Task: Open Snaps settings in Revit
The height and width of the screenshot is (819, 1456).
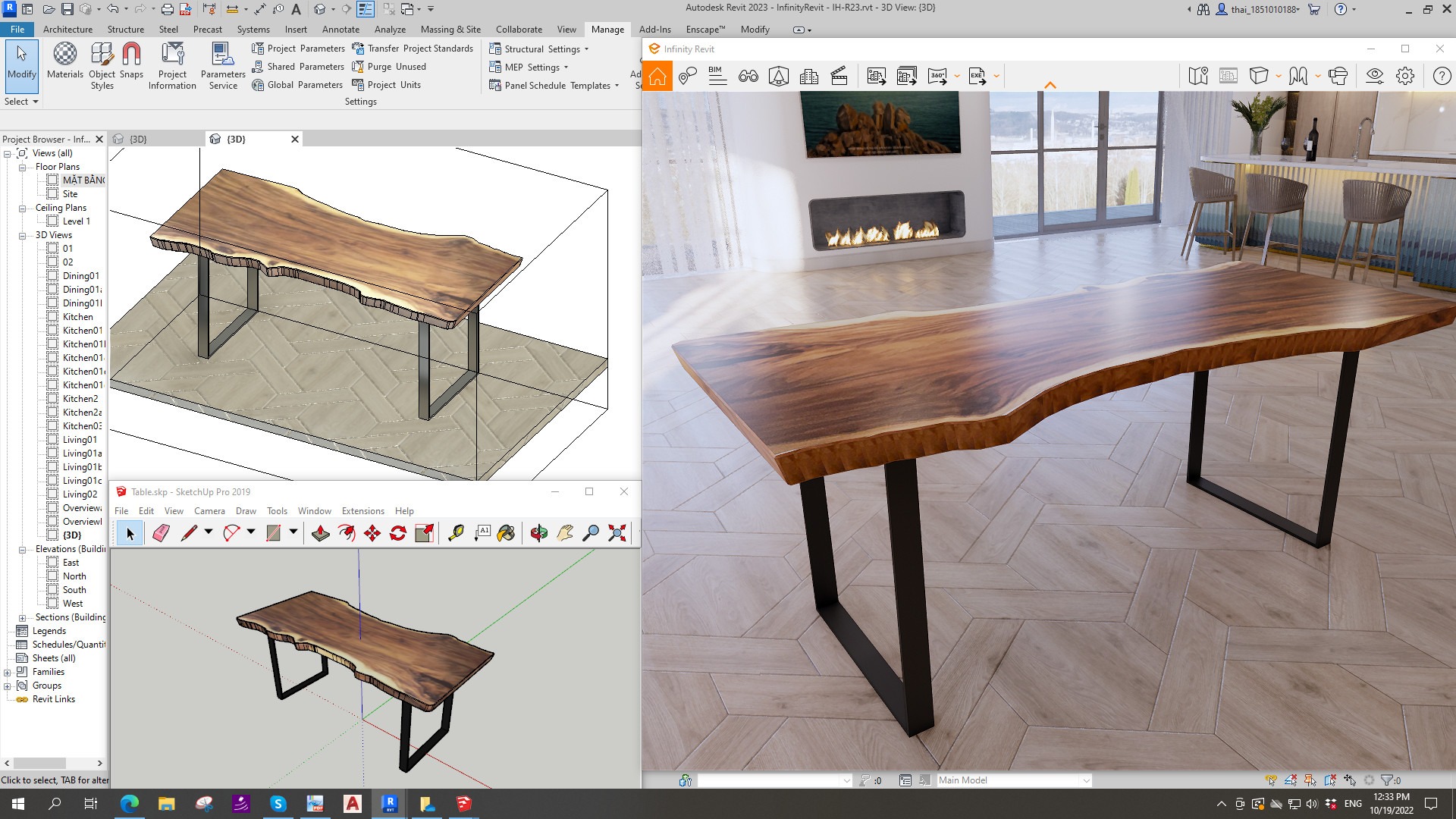Action: point(131,61)
